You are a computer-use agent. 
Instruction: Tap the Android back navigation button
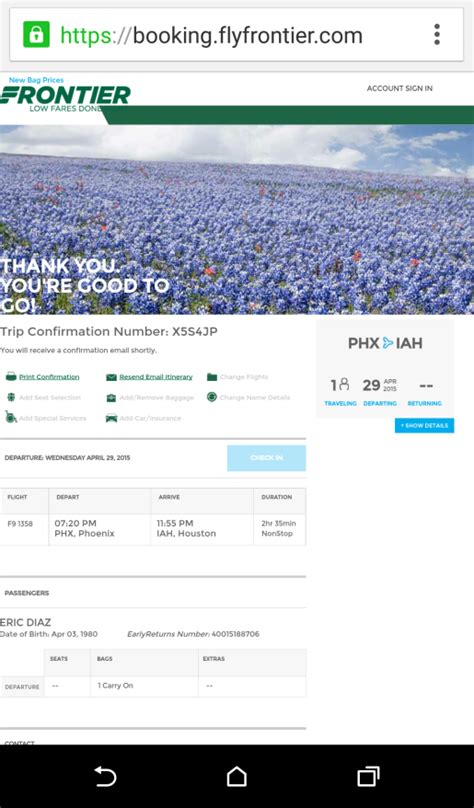105,776
